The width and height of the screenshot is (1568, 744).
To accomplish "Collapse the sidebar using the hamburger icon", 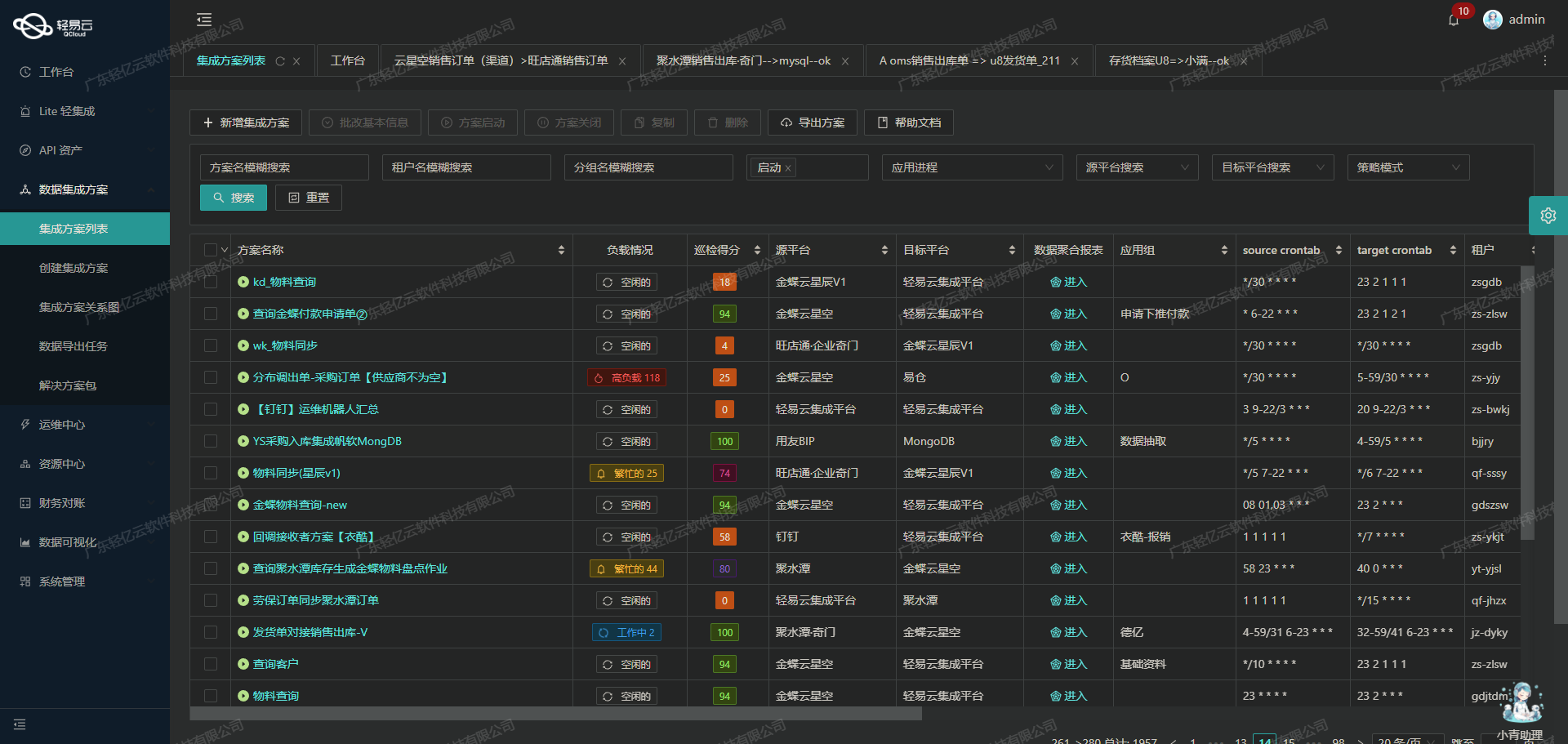I will [203, 19].
